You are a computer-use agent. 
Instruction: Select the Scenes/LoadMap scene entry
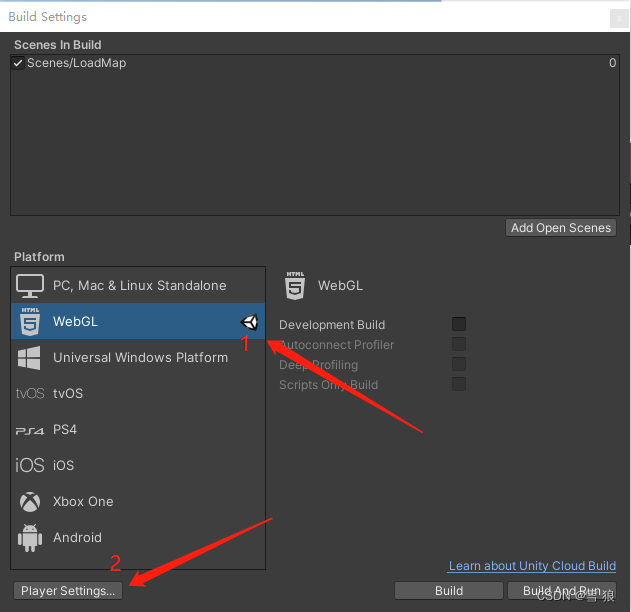pyautogui.click(x=315, y=63)
